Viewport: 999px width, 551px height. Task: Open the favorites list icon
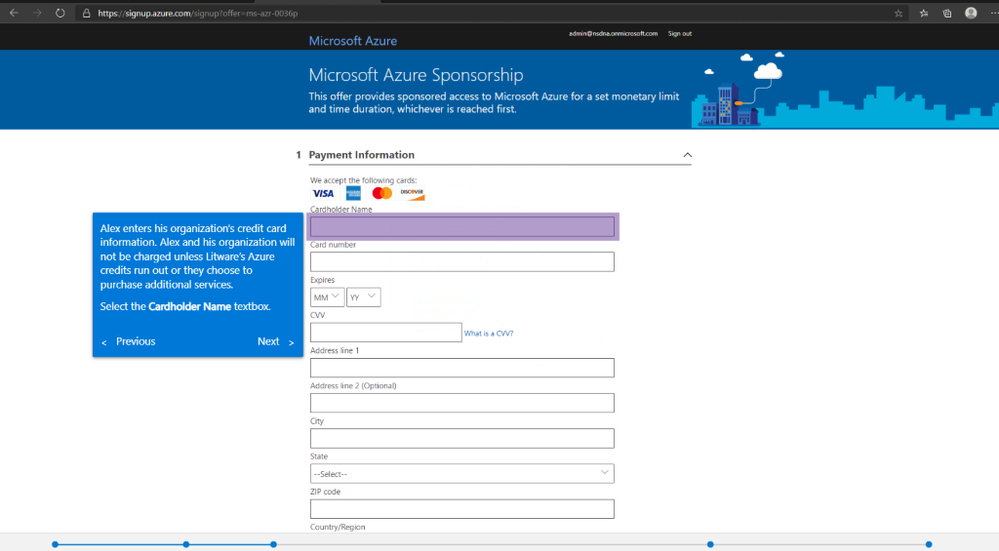(x=924, y=13)
